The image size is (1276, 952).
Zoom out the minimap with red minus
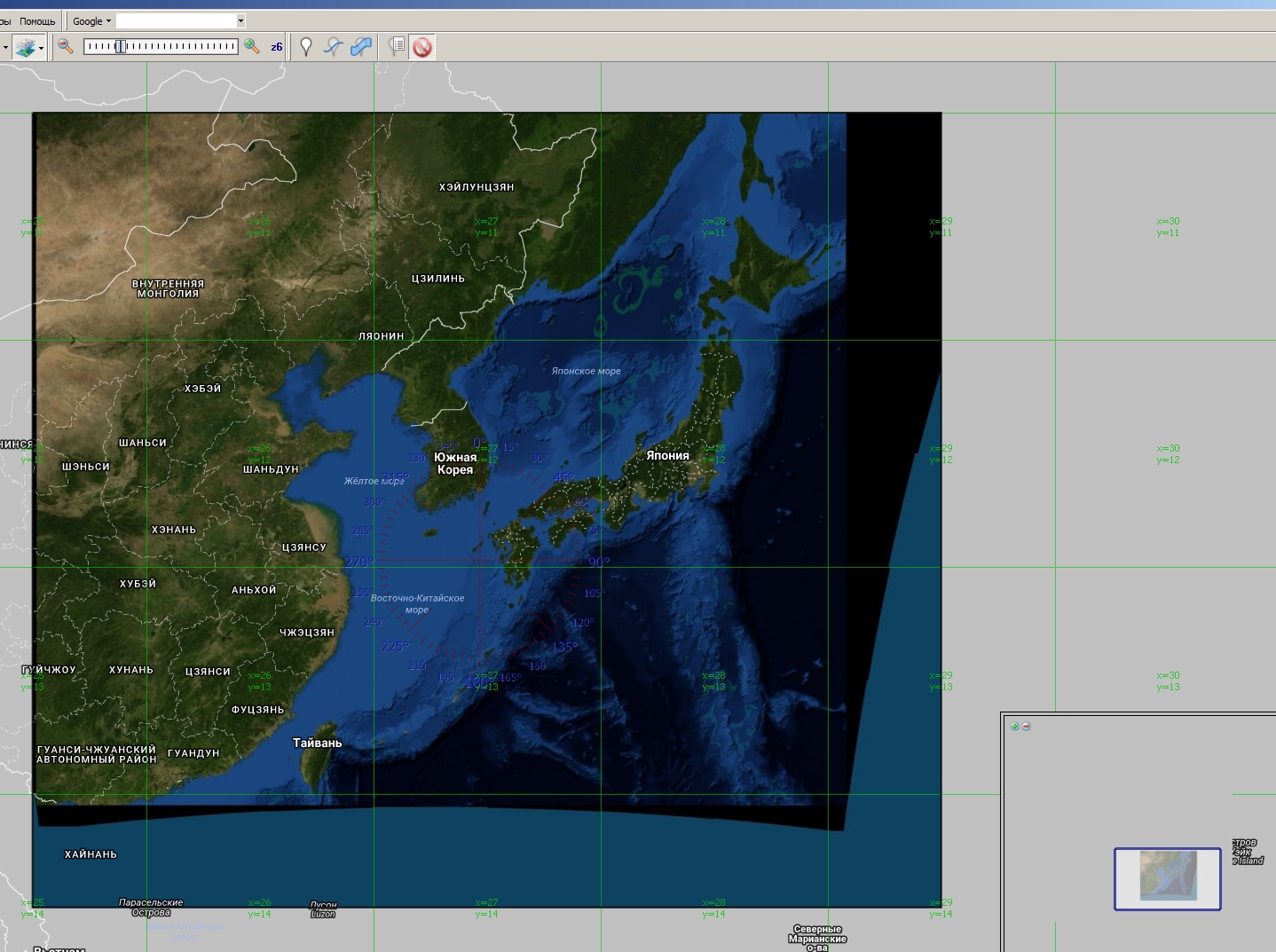[x=1027, y=726]
